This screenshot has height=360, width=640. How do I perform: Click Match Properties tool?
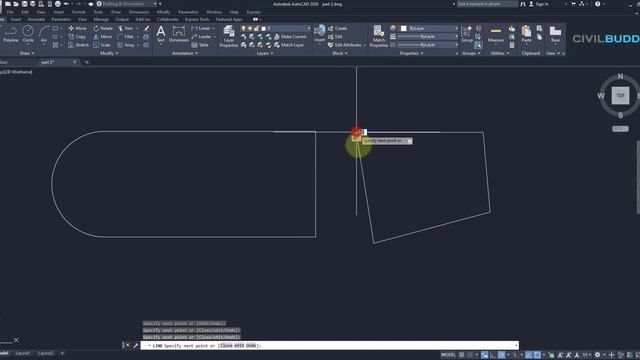click(x=378, y=36)
